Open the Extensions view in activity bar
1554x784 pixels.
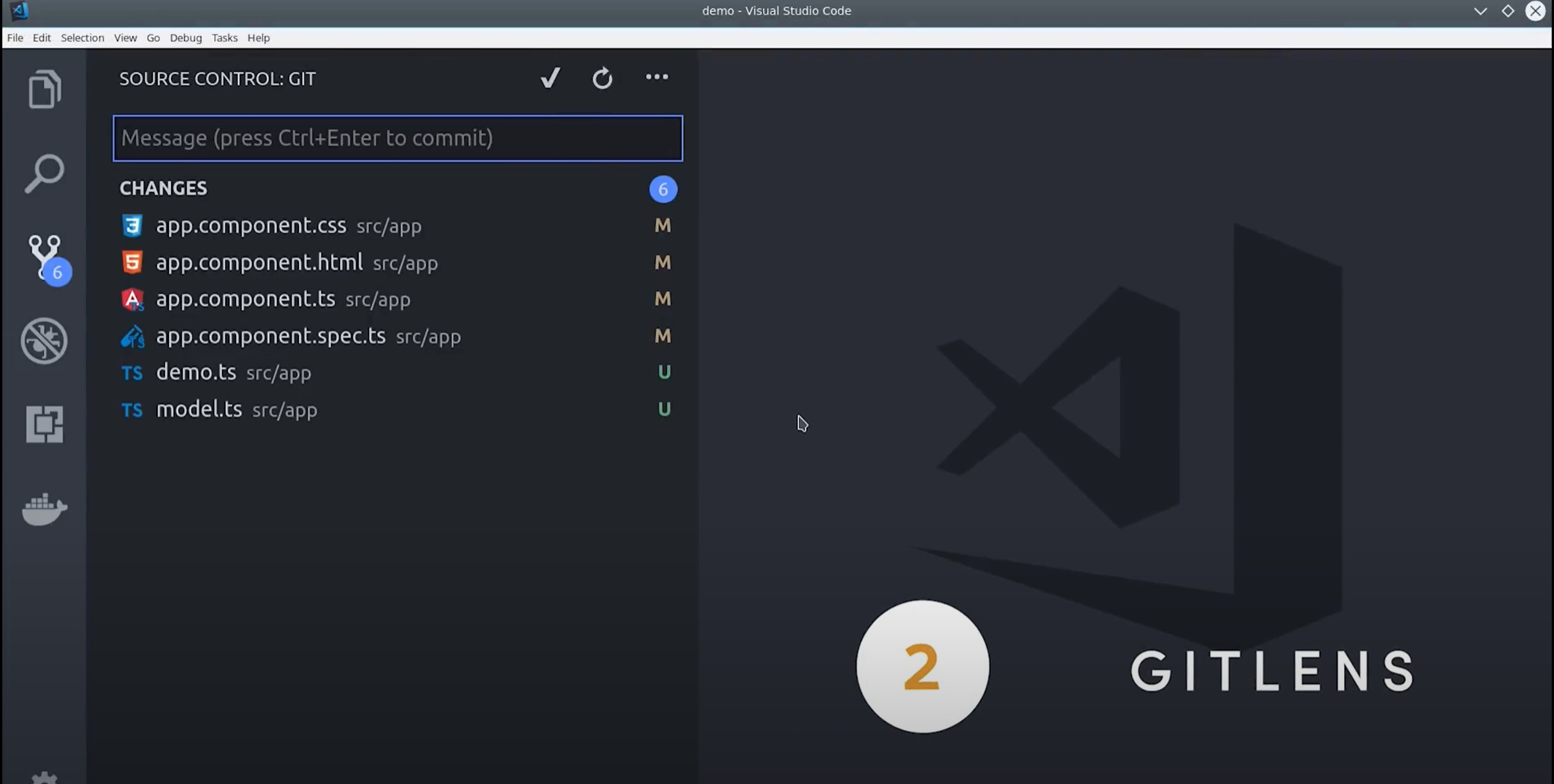44,424
